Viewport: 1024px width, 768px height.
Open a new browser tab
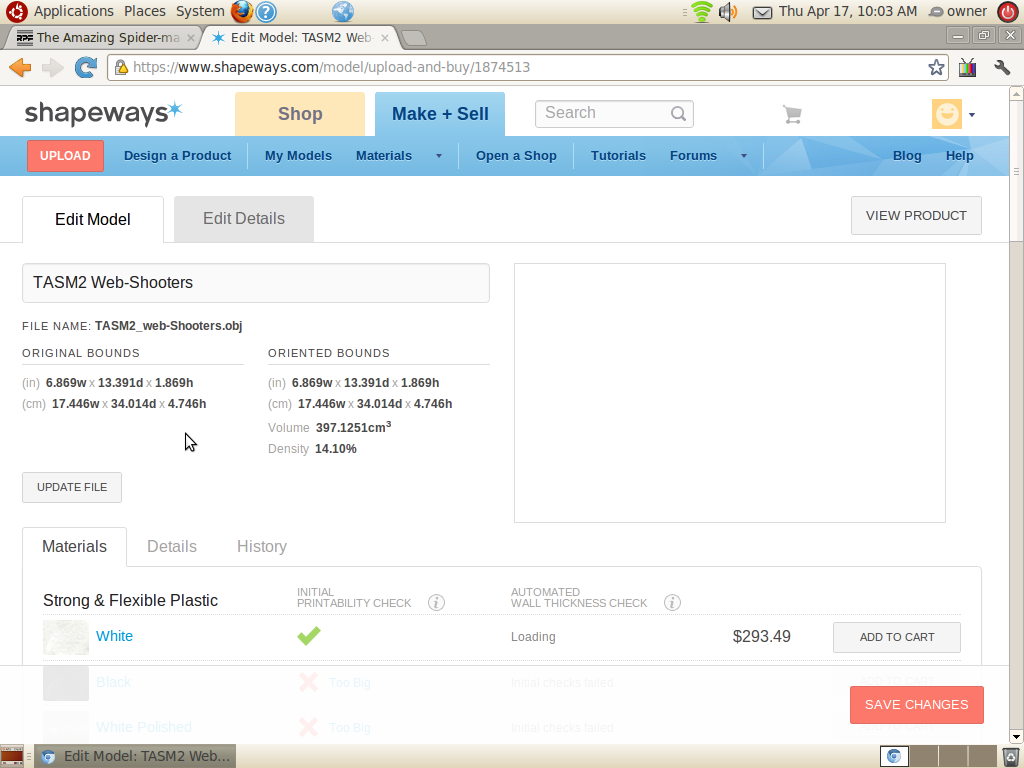[413, 38]
